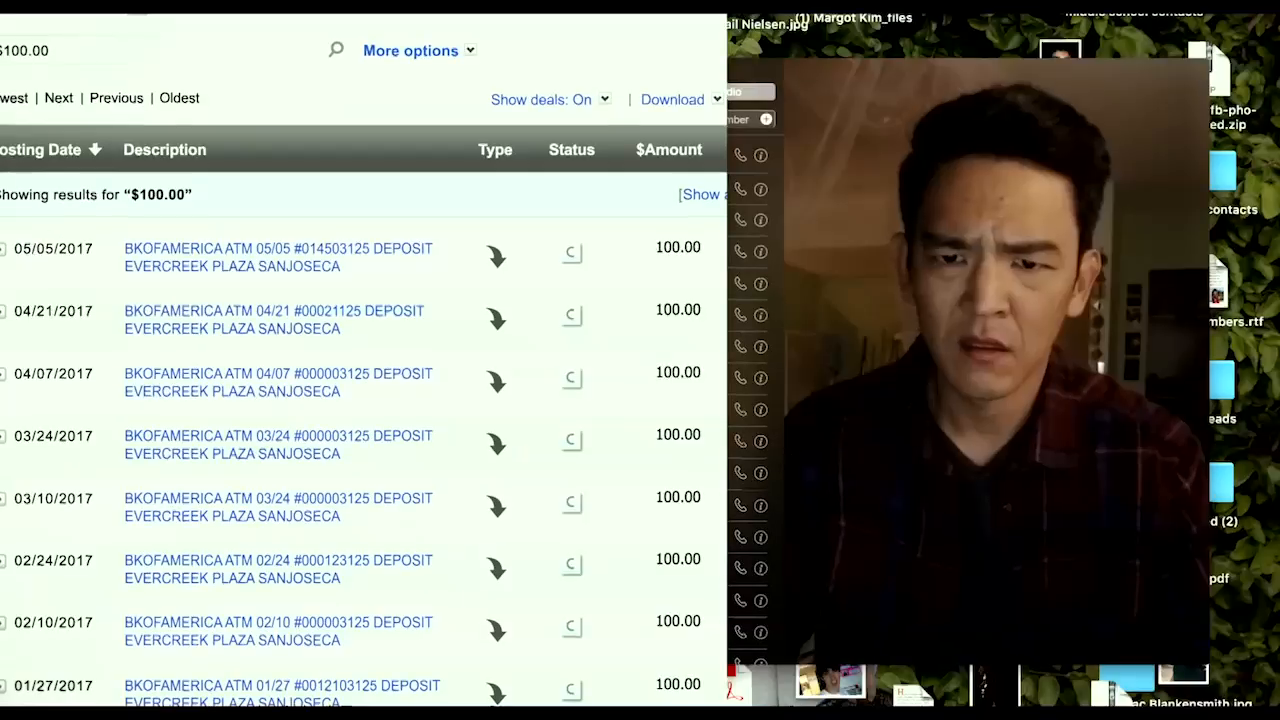Click the sort arrow next to Posting Date
The width and height of the screenshot is (1280, 720).
95,150
